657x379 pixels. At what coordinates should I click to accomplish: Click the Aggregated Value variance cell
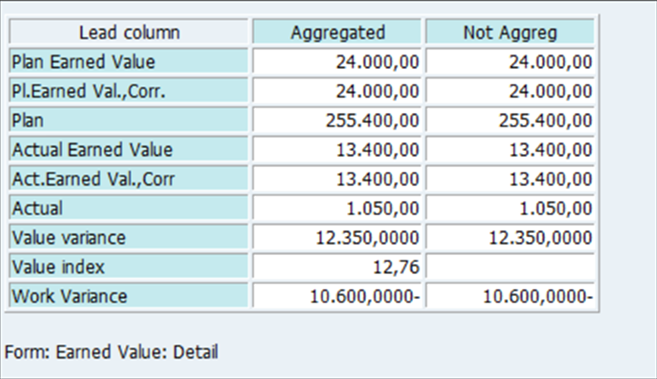337,237
